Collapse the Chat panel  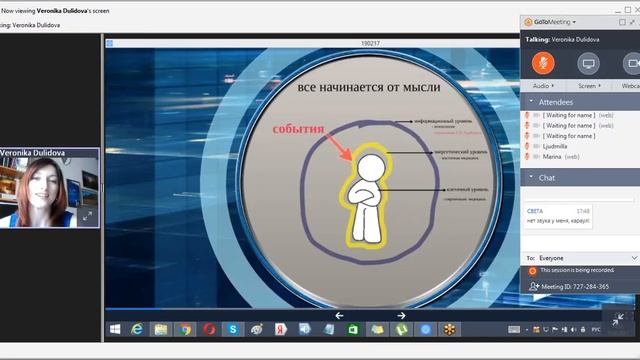(x=531, y=177)
